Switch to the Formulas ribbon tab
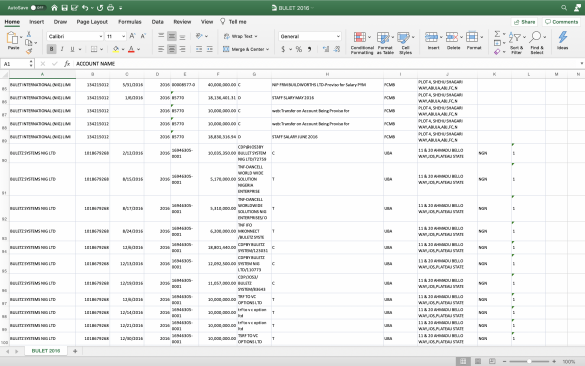This screenshot has width=585, height=366. click(x=129, y=22)
